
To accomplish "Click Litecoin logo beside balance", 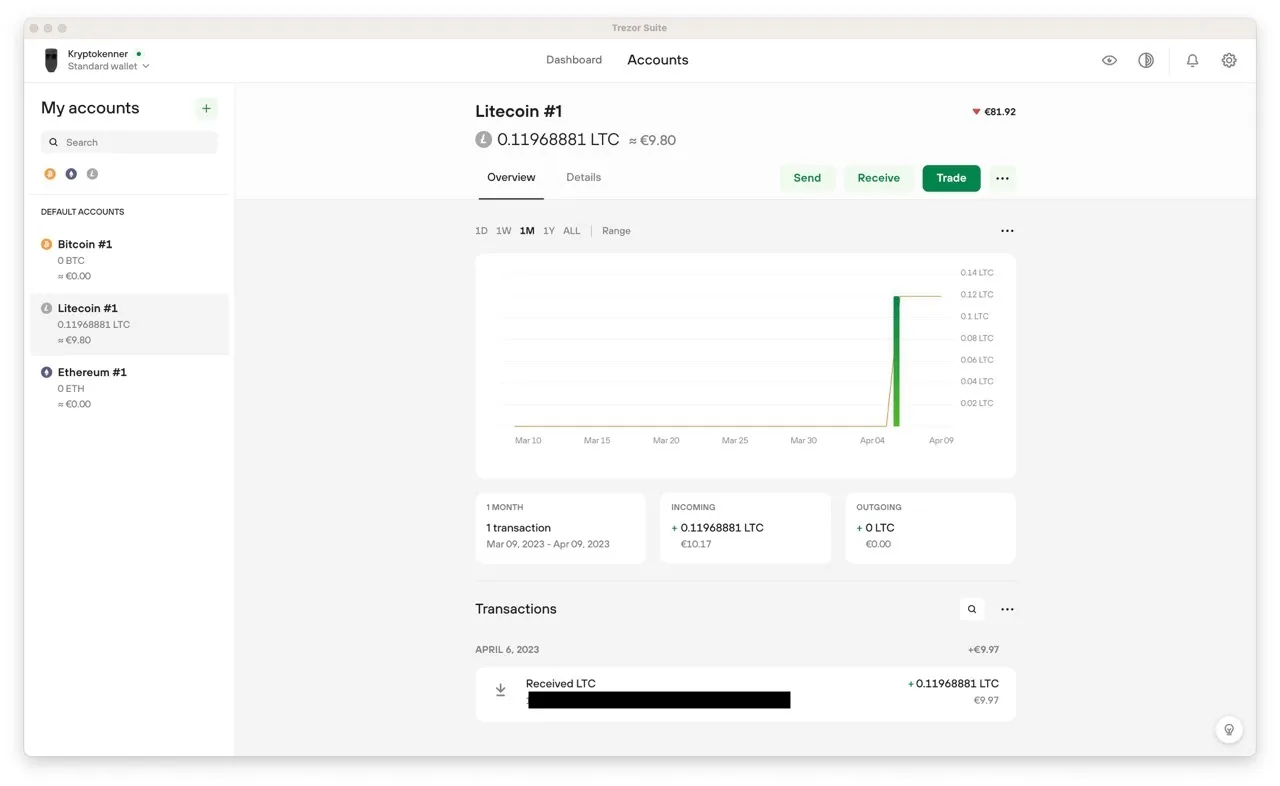I will 484,140.
